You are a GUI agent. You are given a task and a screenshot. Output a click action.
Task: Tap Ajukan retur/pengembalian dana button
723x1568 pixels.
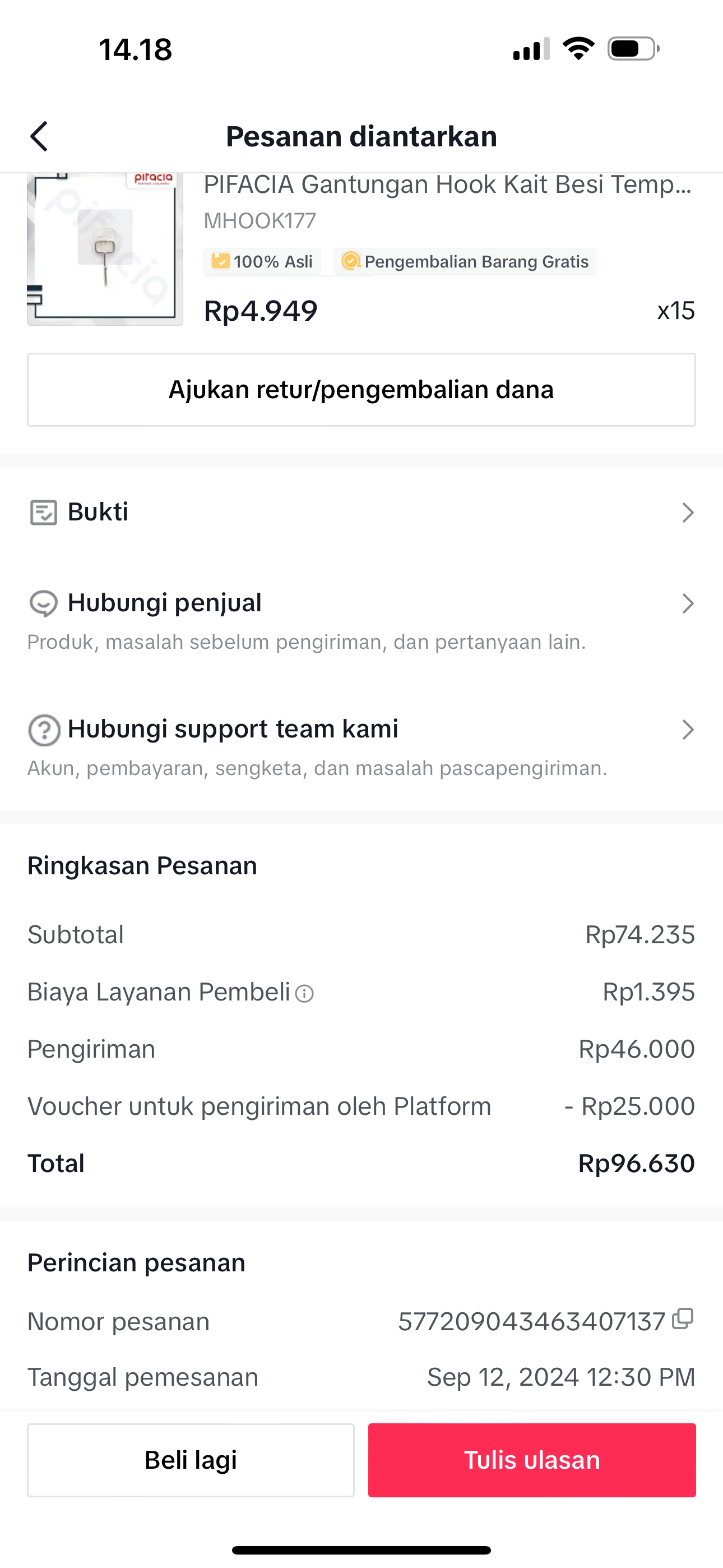pos(361,390)
